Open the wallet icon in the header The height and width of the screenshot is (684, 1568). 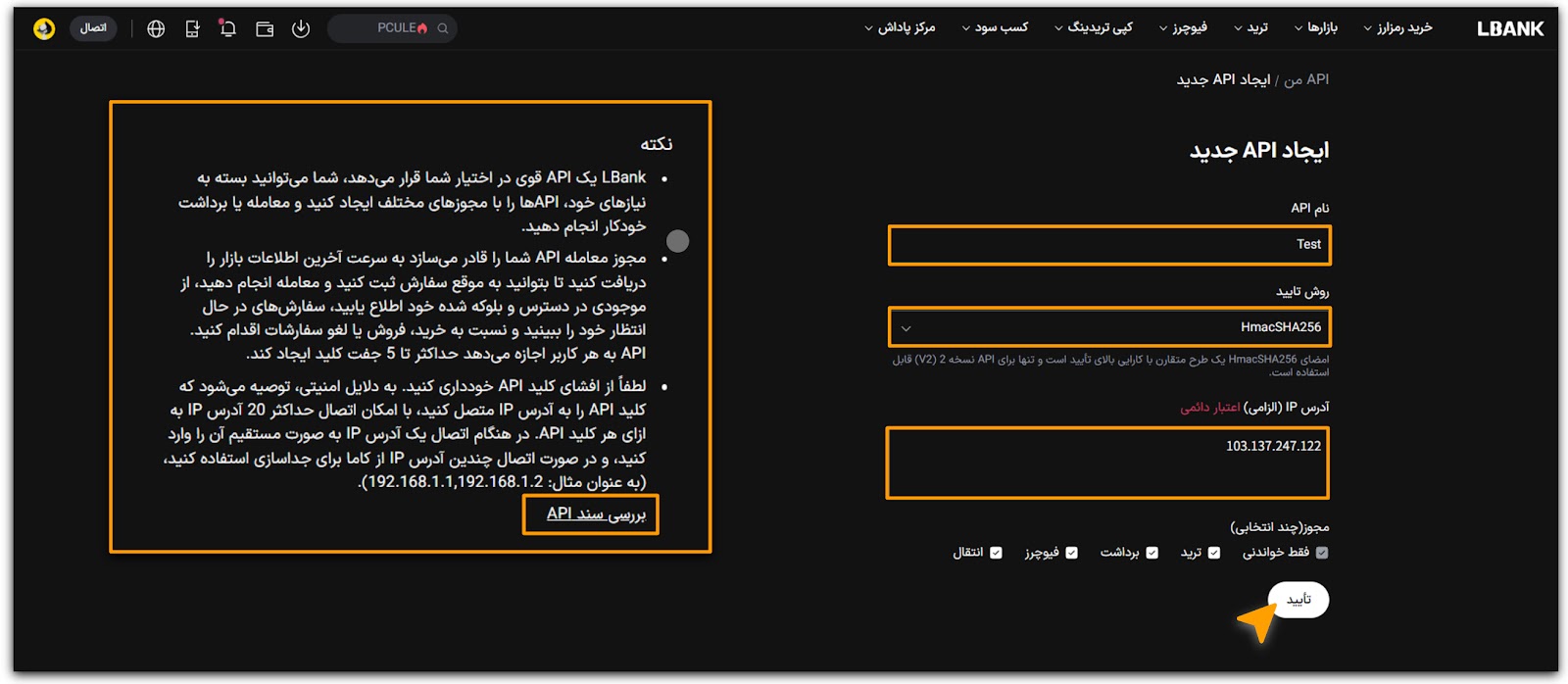(x=265, y=28)
